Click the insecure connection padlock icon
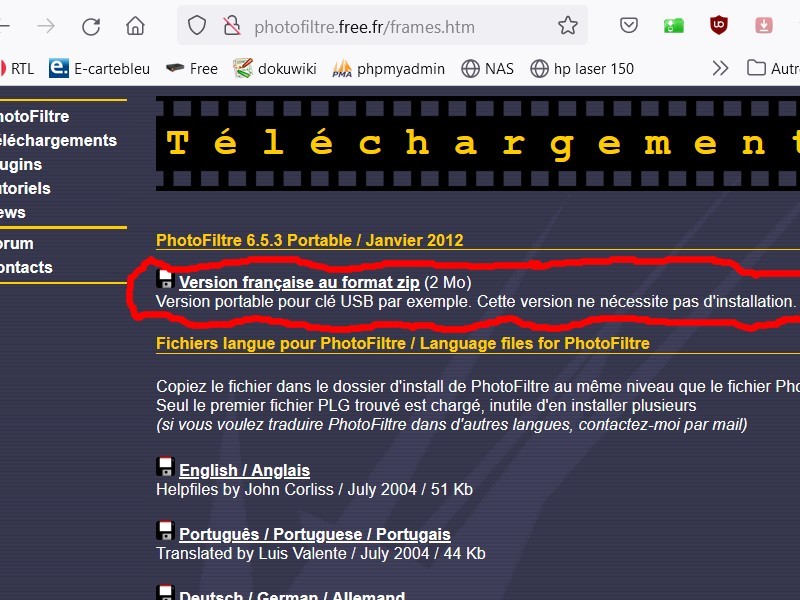 pos(231,26)
